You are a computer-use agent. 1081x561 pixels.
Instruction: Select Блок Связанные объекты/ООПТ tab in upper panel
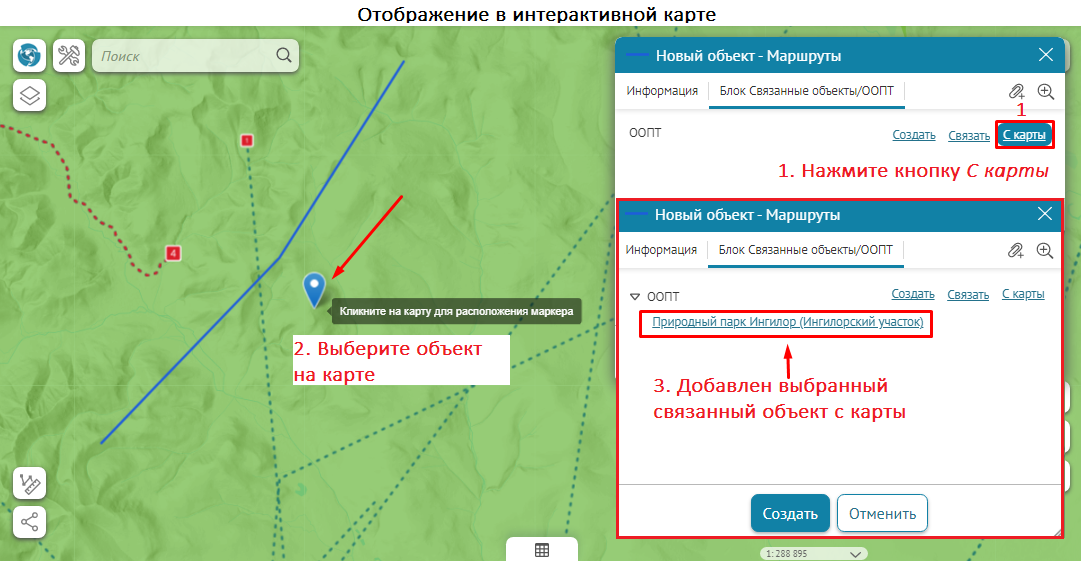click(x=806, y=91)
